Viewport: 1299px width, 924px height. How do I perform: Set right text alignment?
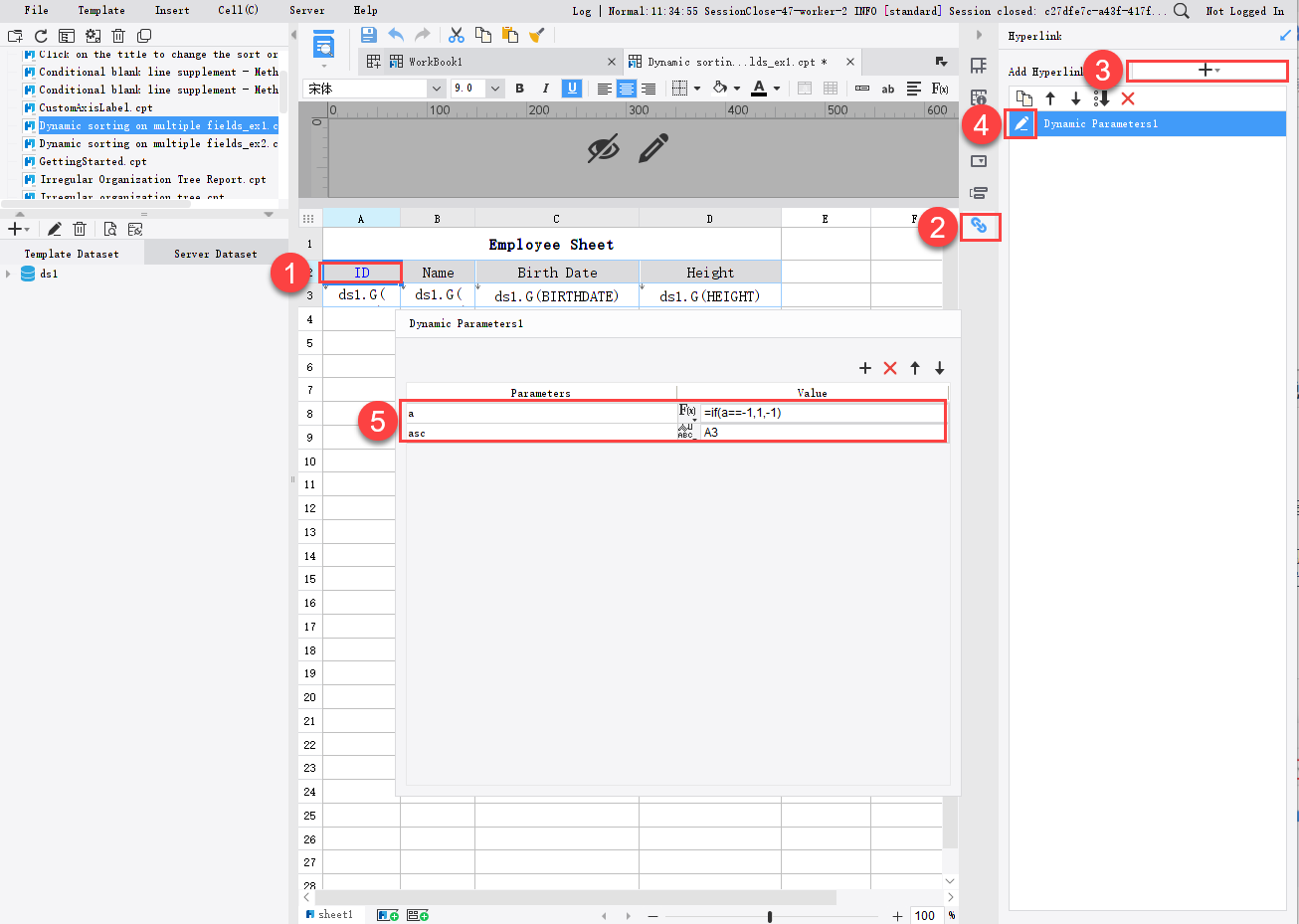(x=649, y=89)
